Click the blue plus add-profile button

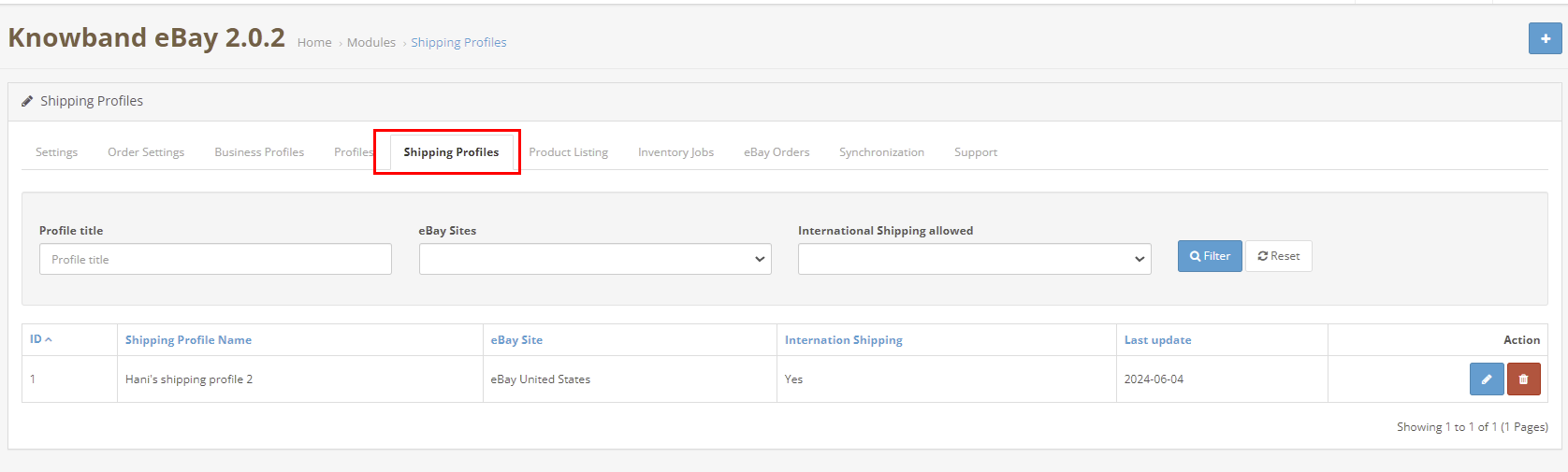pos(1545,38)
